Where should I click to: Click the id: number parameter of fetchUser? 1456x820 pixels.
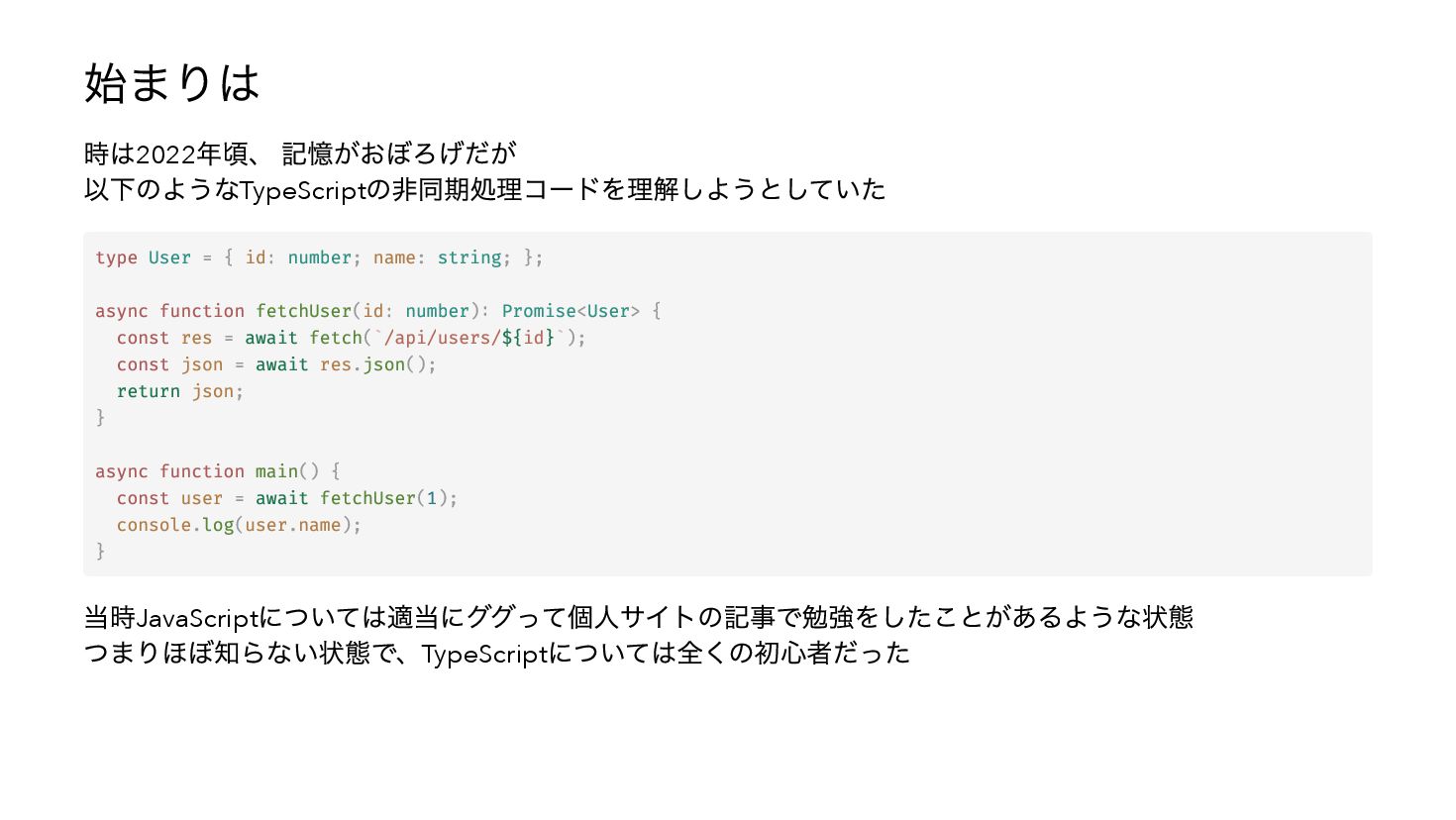click(x=416, y=311)
